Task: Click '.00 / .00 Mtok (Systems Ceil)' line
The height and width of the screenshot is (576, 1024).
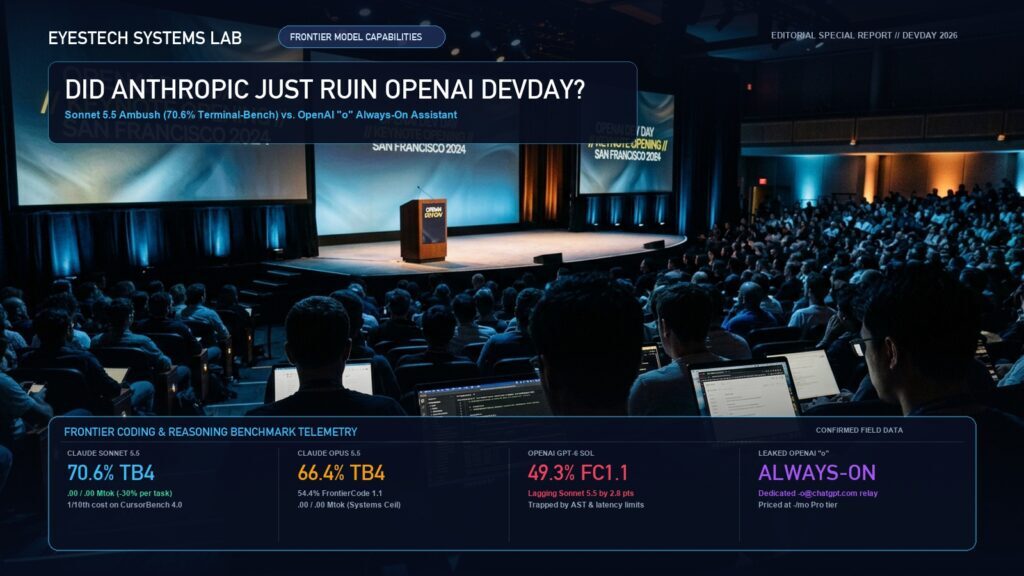Action: 349,504
